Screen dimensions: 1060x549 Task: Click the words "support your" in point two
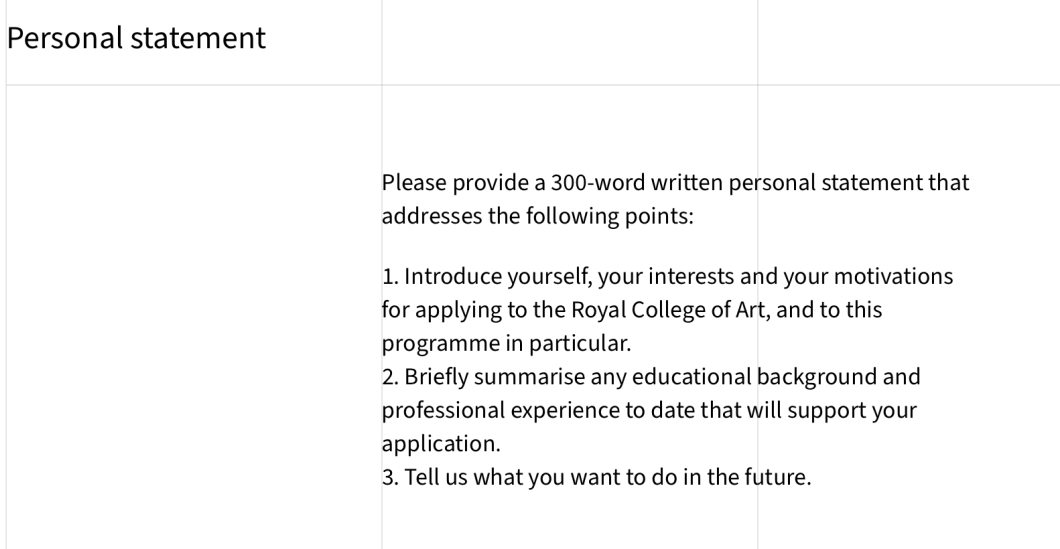tap(852, 410)
